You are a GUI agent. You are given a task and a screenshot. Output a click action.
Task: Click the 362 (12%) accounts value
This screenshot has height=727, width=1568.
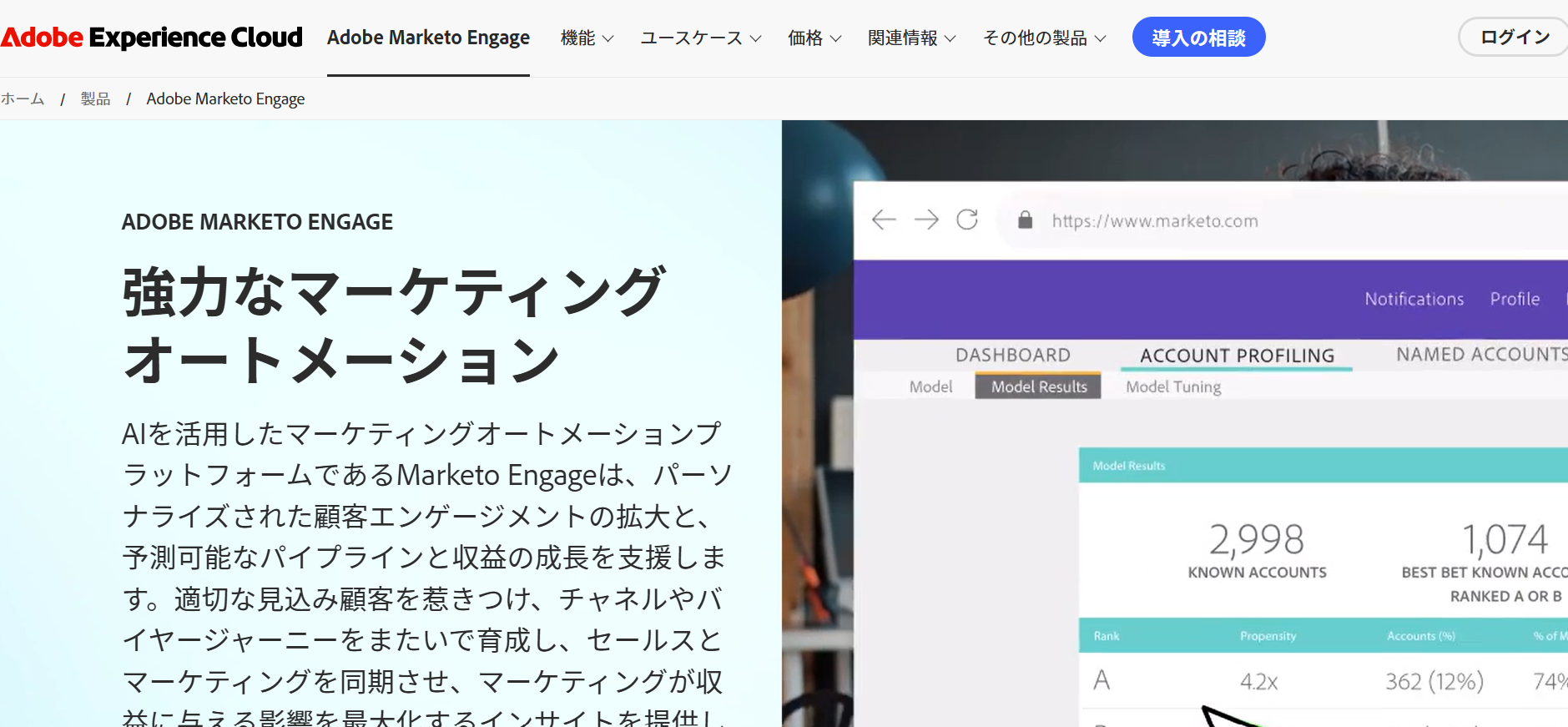tap(1434, 682)
